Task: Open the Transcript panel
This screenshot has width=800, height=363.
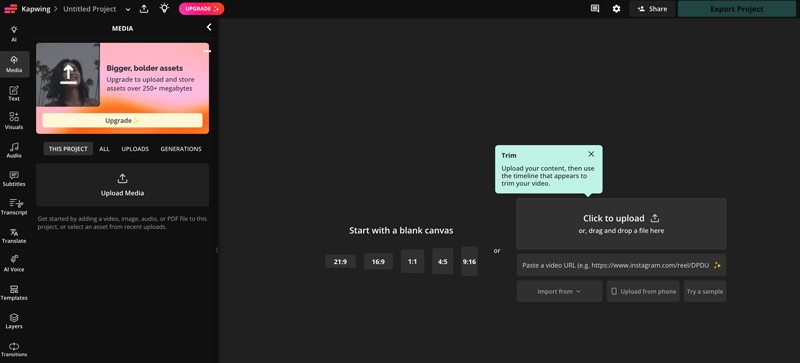Action: pos(14,207)
